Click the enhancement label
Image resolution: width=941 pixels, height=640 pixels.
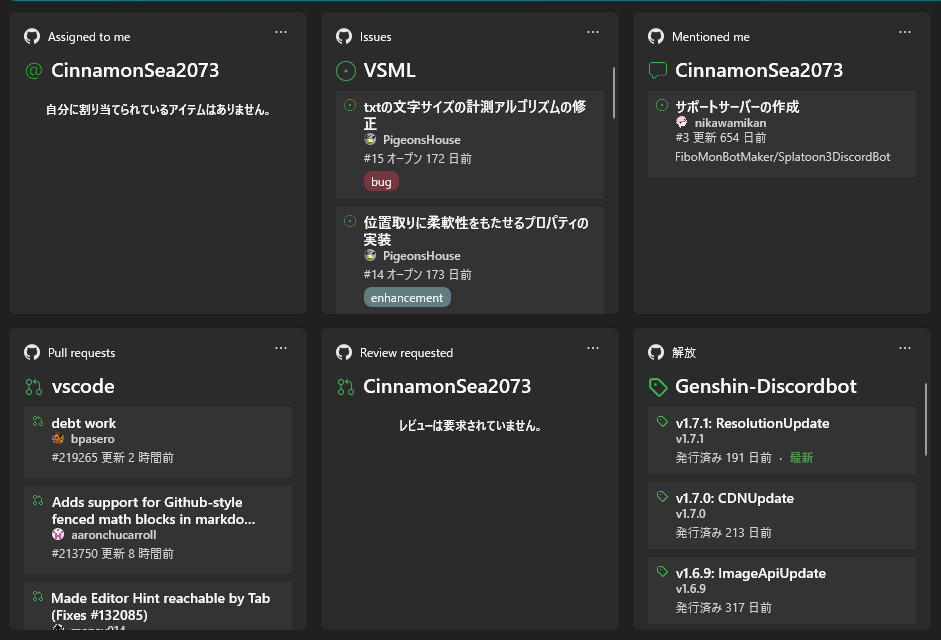407,297
